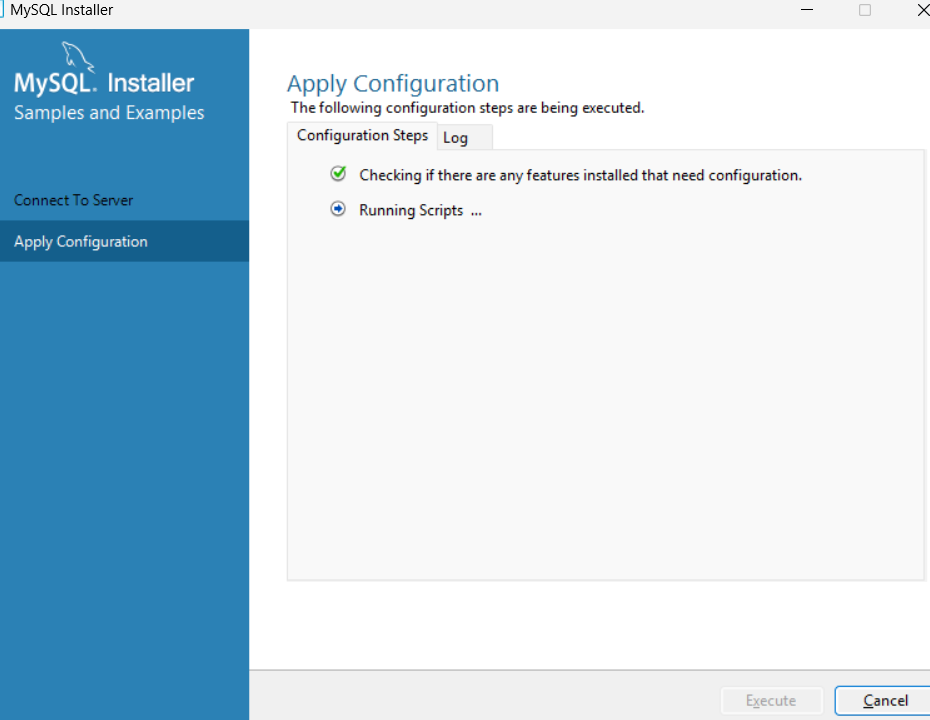930x720 pixels.
Task: Click the MySQL Installer title bar icon
Action: tap(2, 10)
